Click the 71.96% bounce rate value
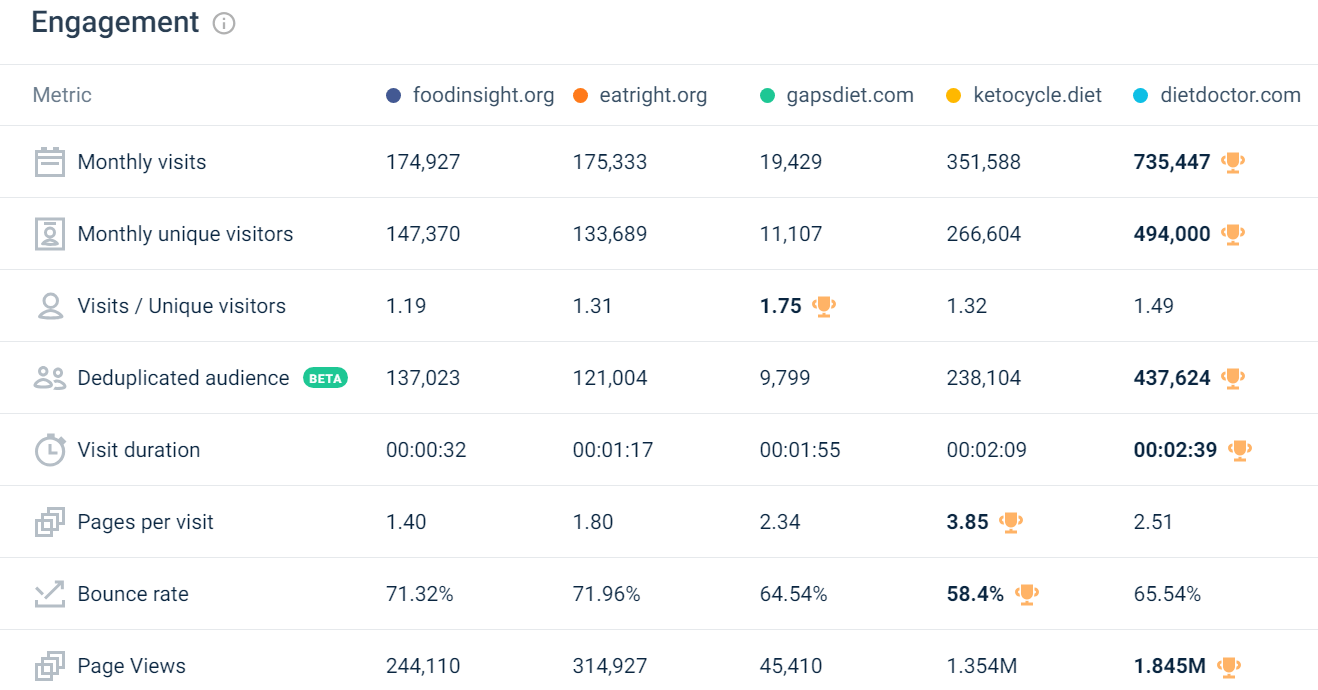 pyautogui.click(x=607, y=594)
